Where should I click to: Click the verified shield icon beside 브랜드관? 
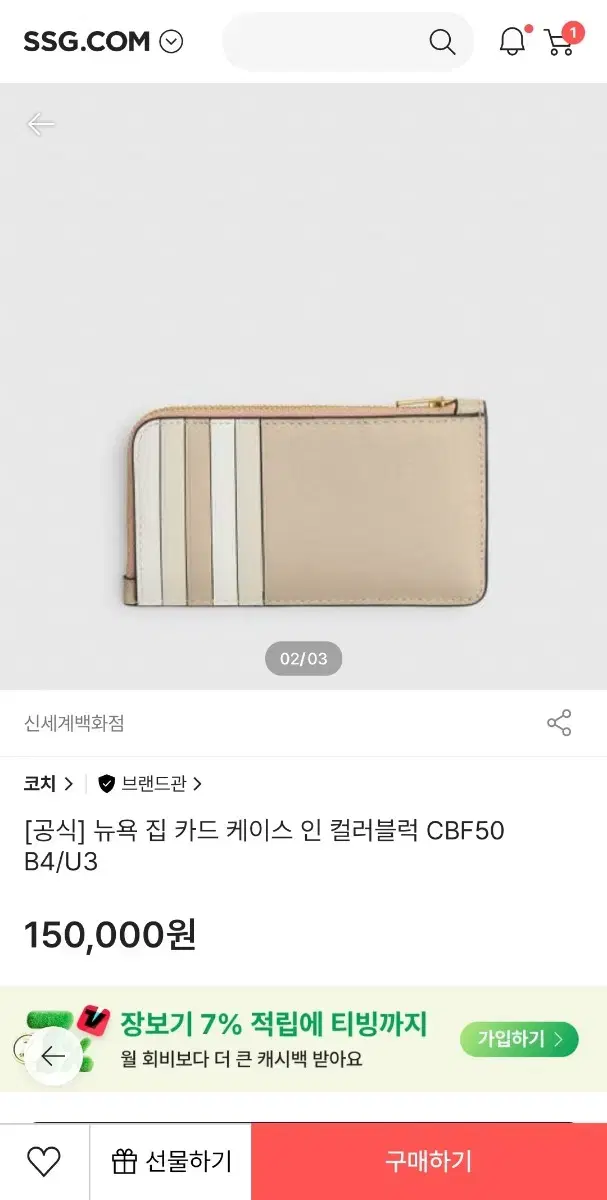click(107, 784)
